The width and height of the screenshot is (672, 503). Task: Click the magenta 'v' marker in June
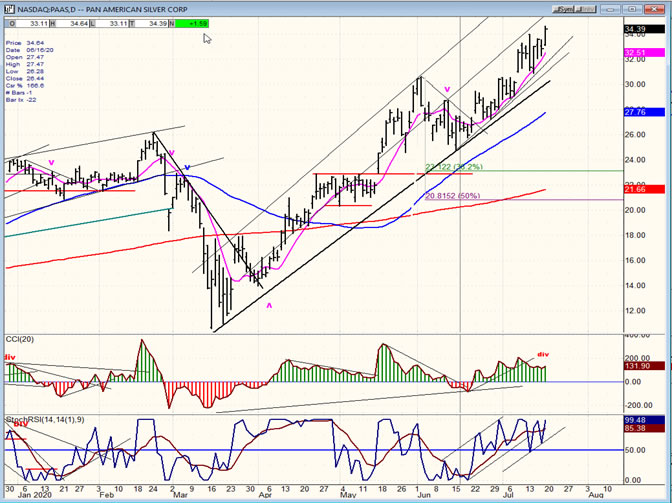click(447, 90)
